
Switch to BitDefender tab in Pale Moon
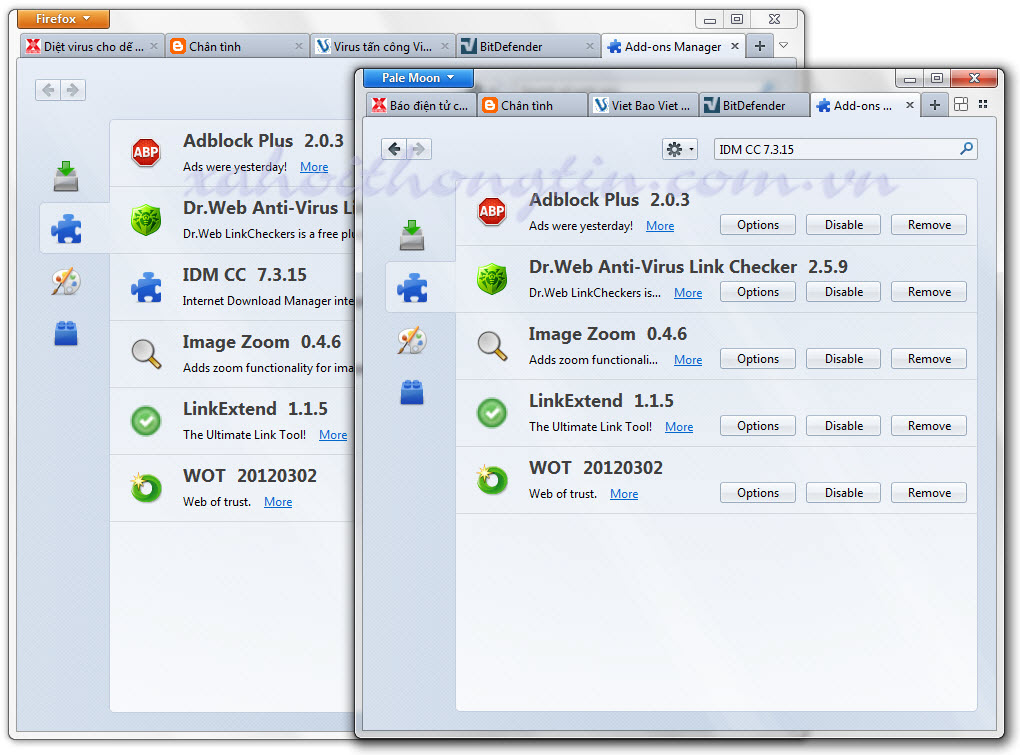click(x=754, y=105)
